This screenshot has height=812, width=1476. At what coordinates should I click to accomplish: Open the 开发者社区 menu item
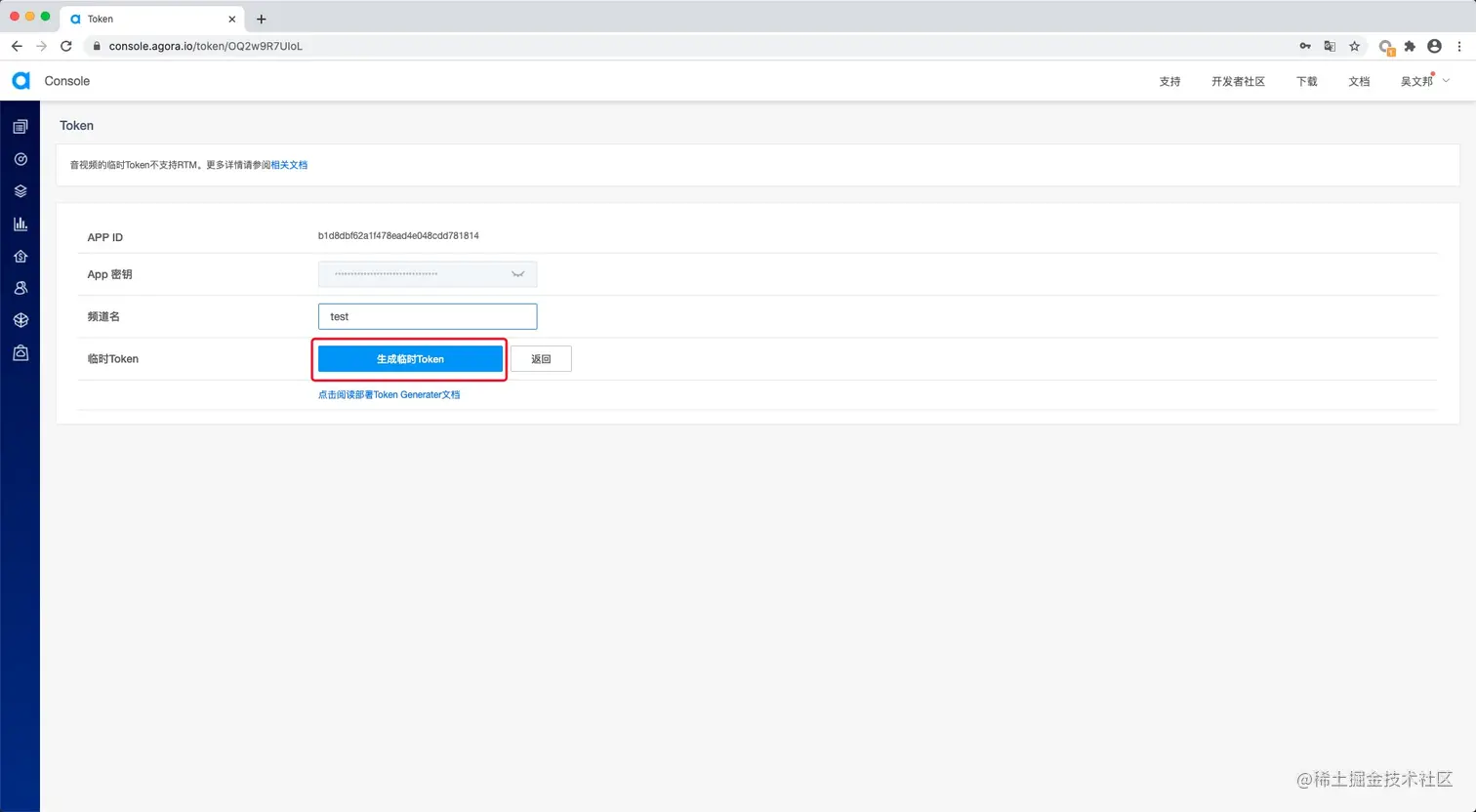[1238, 82]
